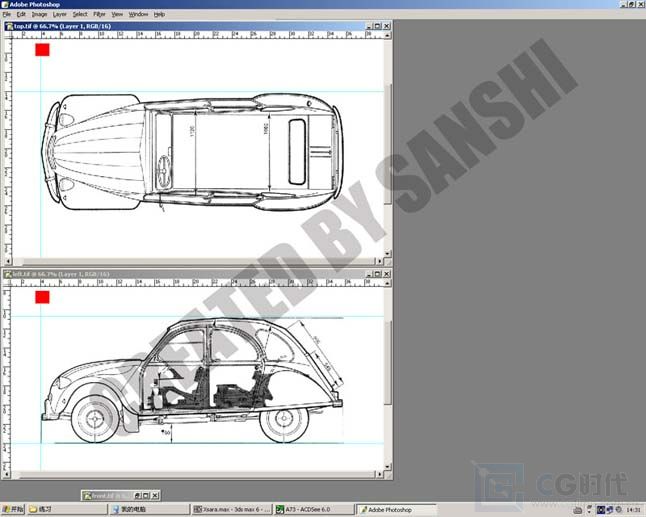
Task: Open the File menu
Action: [7, 14]
